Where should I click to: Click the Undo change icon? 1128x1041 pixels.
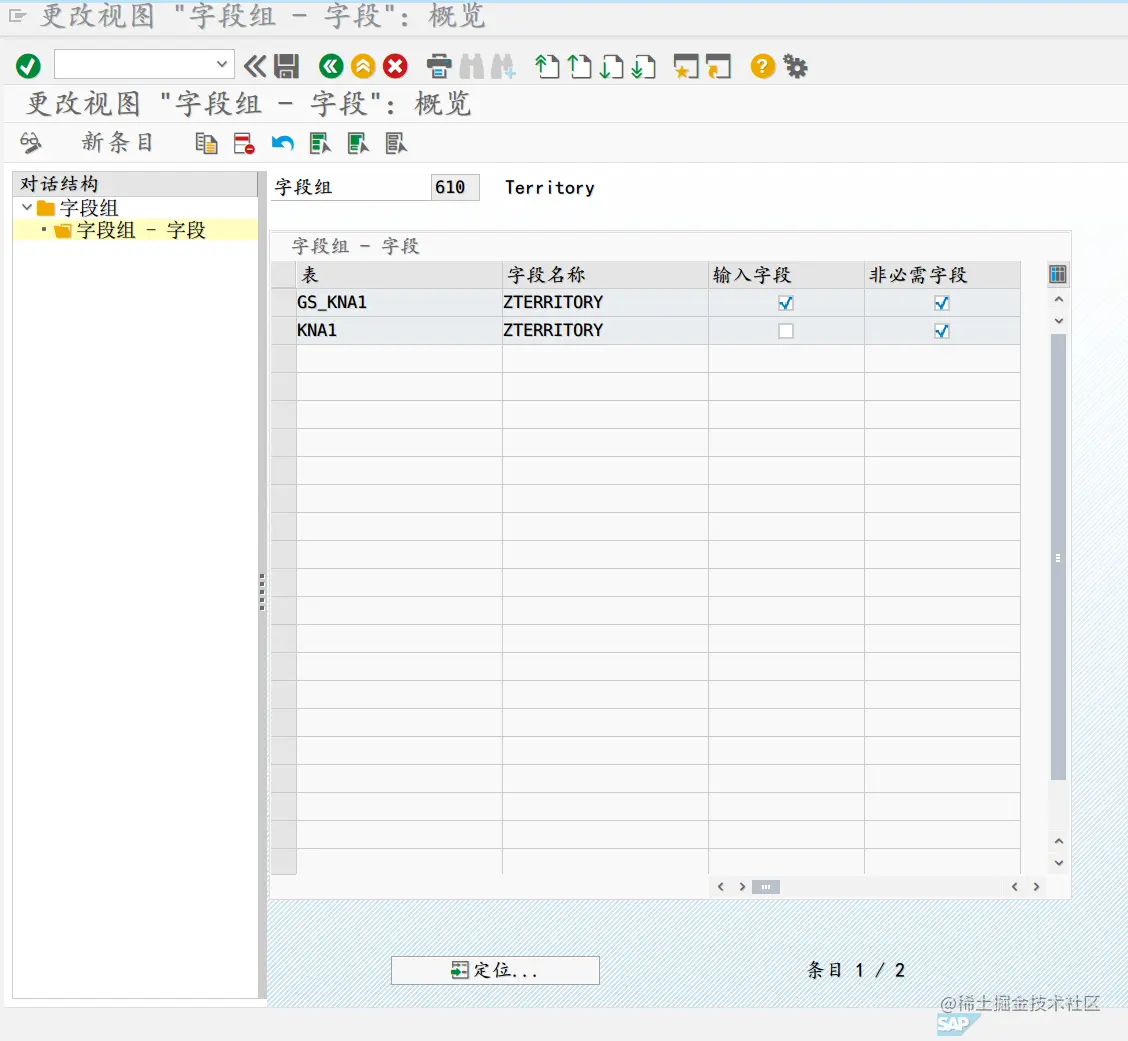(x=283, y=143)
